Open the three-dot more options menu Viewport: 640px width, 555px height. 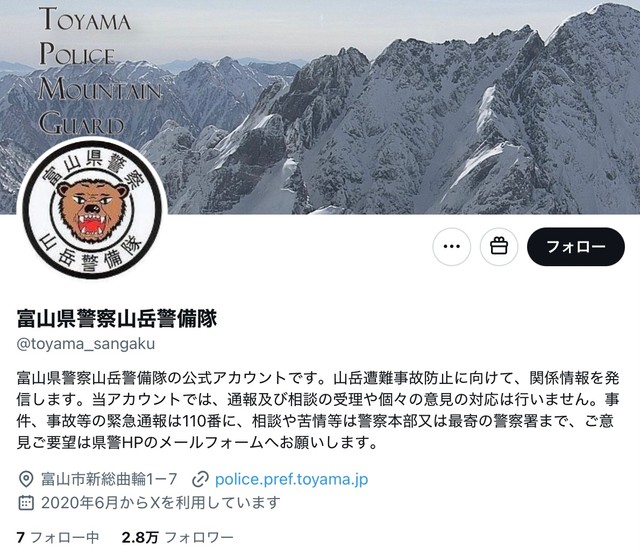[451, 247]
